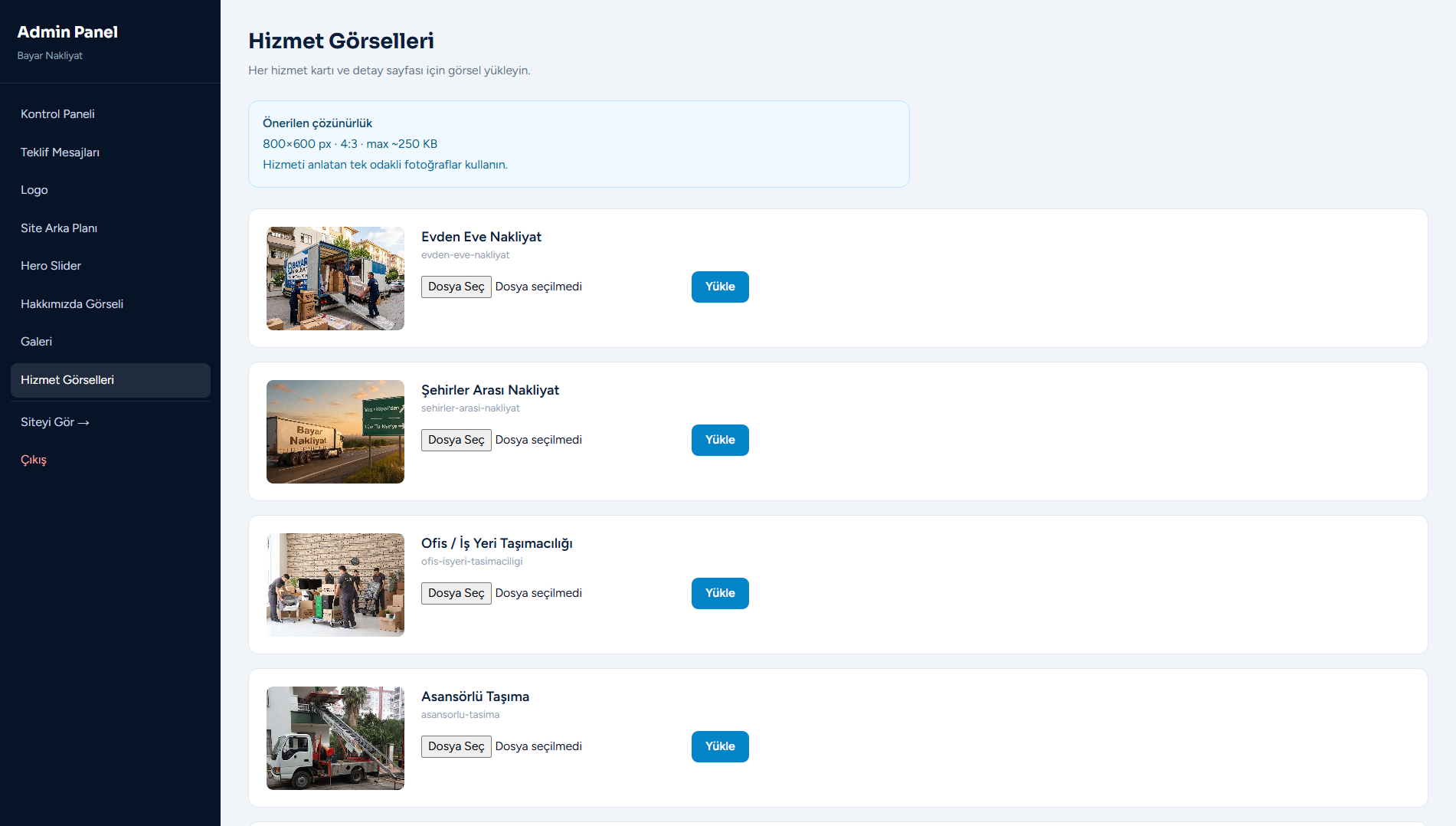The width and height of the screenshot is (1456, 826).
Task: Select Hizmet Görselleri sidebar item
Action: 110,380
